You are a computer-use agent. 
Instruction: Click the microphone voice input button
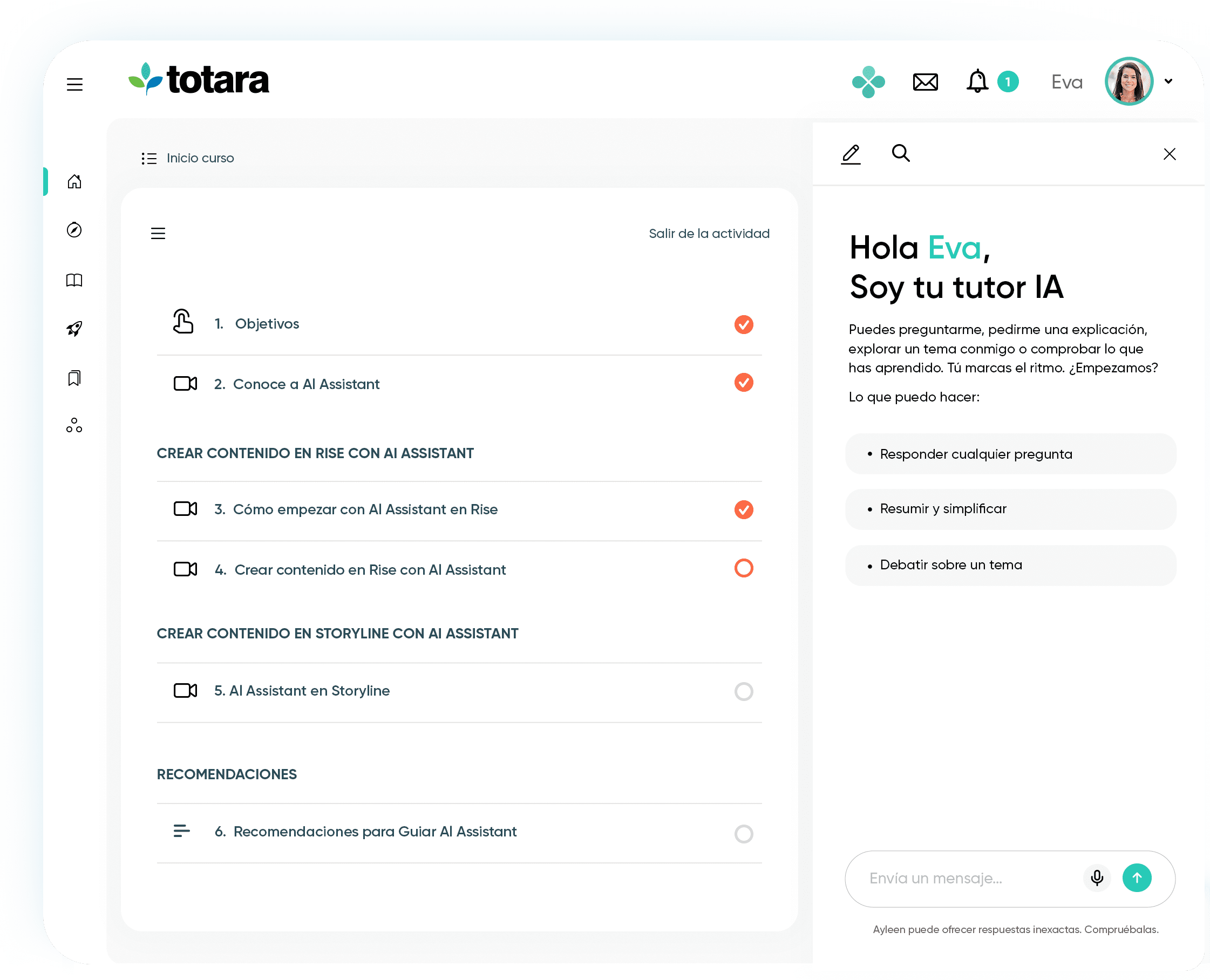[x=1097, y=878]
